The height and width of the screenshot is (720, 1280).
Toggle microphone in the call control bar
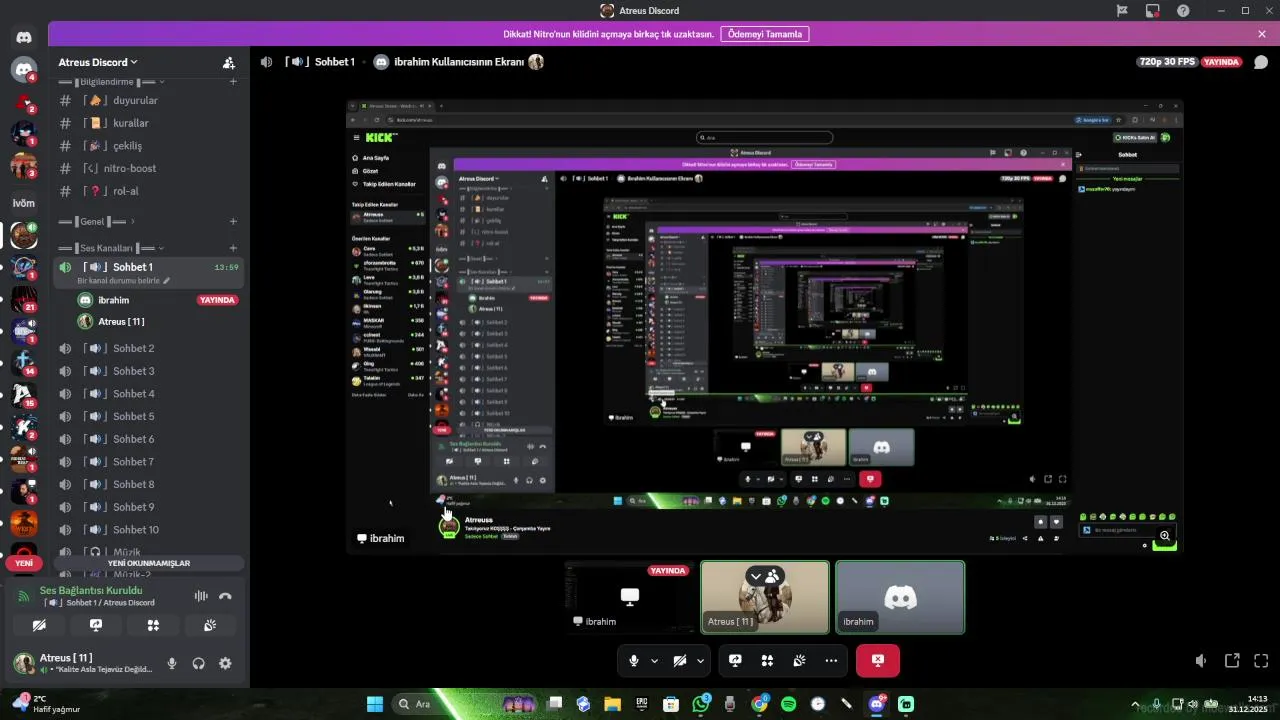633,661
